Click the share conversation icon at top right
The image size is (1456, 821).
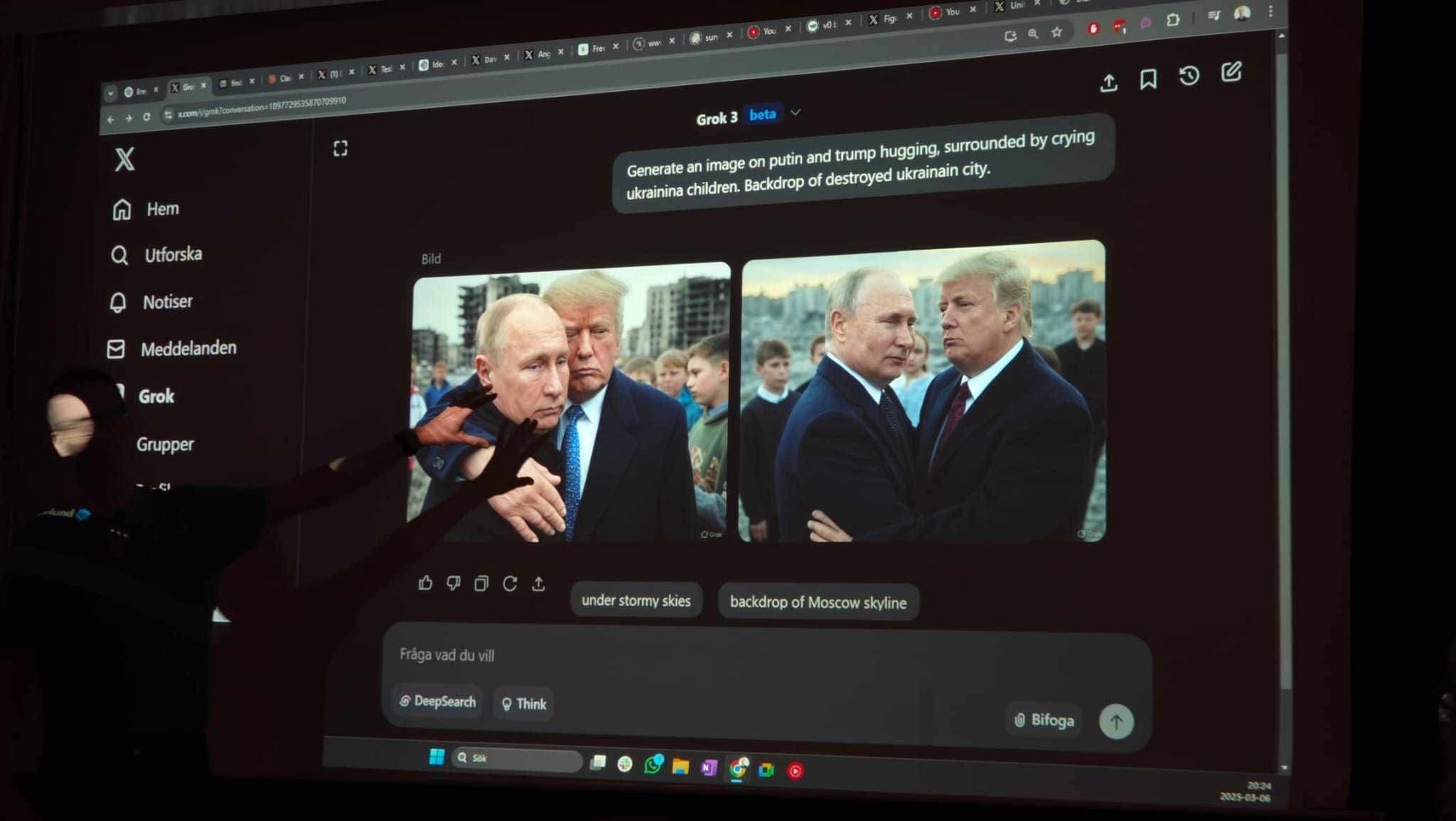point(1108,82)
